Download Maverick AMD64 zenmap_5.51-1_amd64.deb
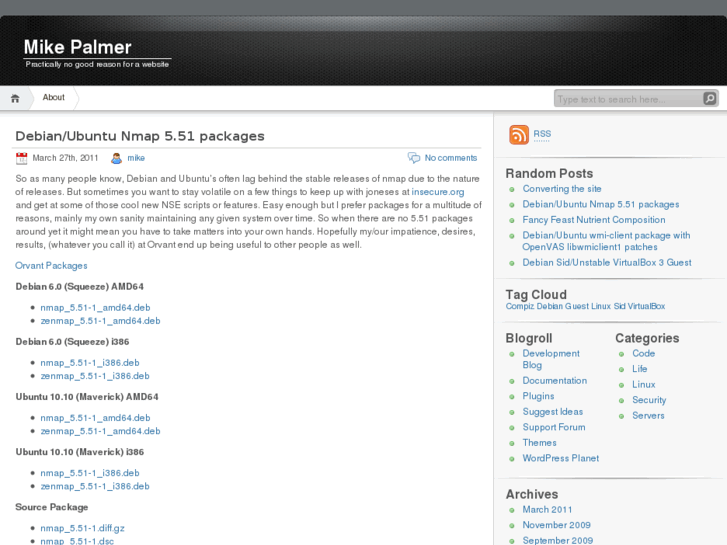The height and width of the screenshot is (545, 727). [100, 431]
